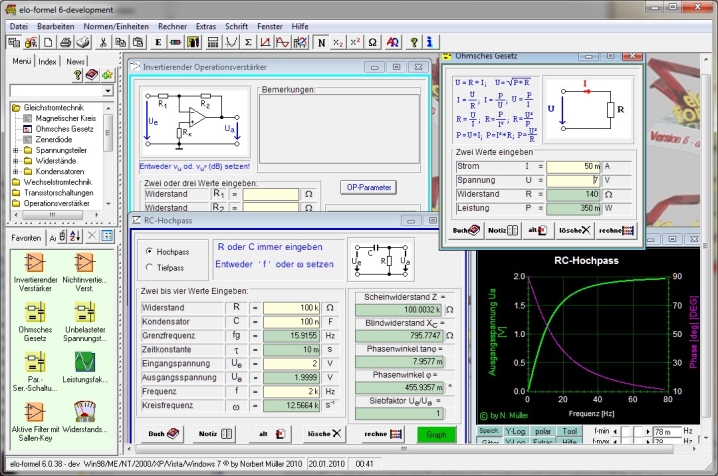This screenshot has height=476, width=718.
Task: Expand the Spannungsteiler tree folder
Action: point(15,151)
